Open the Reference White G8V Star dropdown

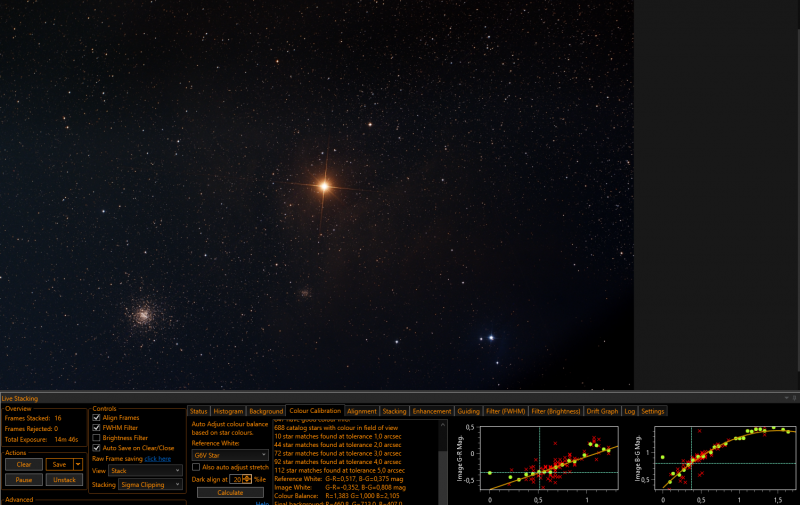click(230, 455)
